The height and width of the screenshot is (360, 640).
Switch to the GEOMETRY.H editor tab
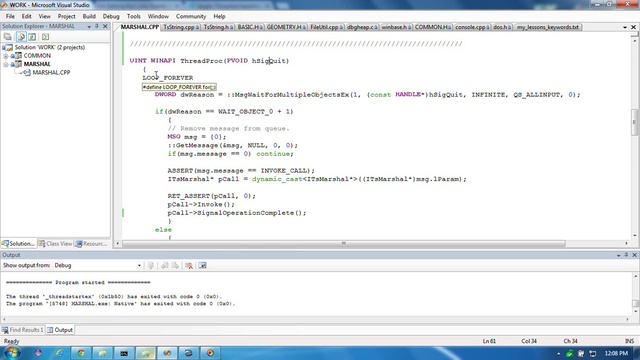point(287,27)
